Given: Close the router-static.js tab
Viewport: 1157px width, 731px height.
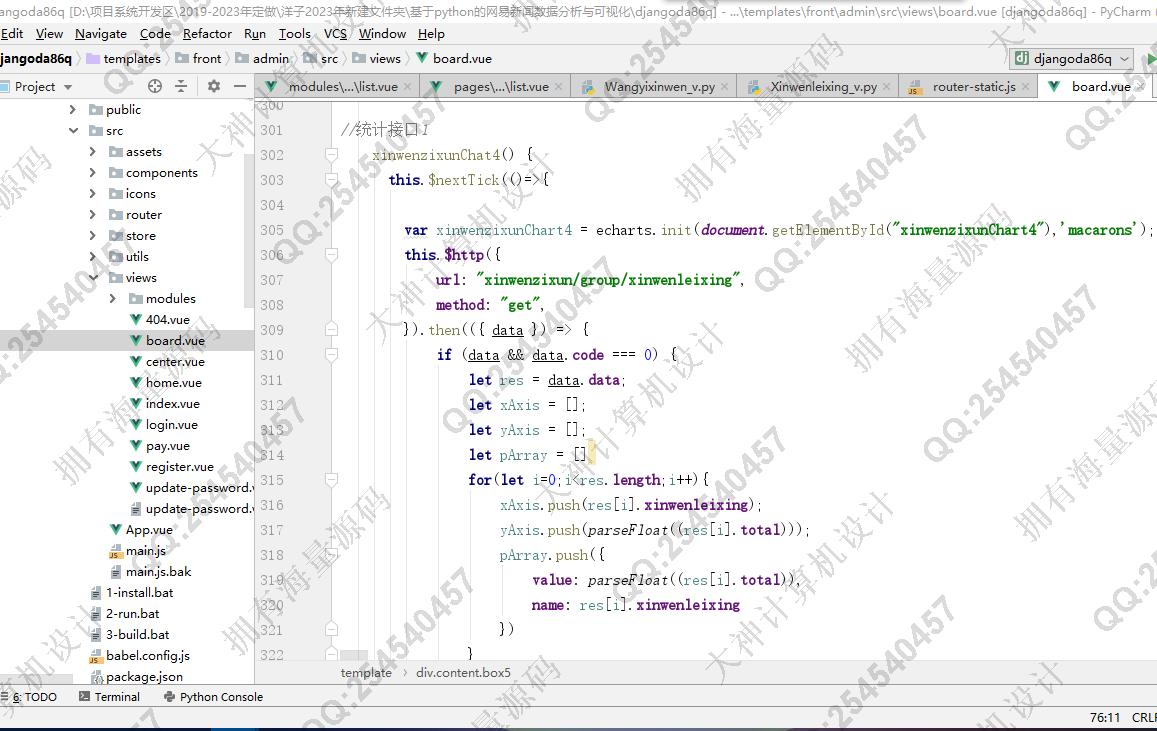Looking at the screenshot, I should coord(1025,87).
